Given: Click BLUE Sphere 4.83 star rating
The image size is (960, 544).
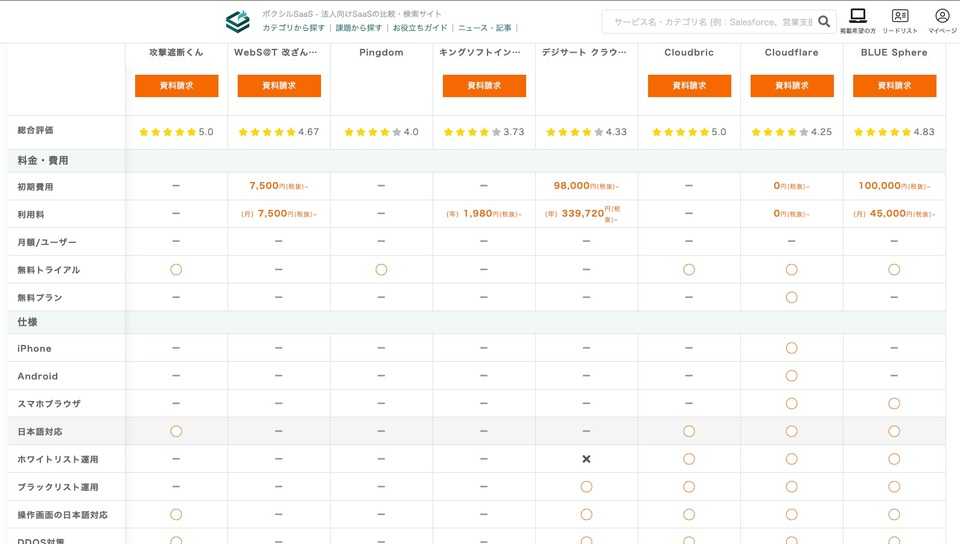Looking at the screenshot, I should [x=894, y=132].
